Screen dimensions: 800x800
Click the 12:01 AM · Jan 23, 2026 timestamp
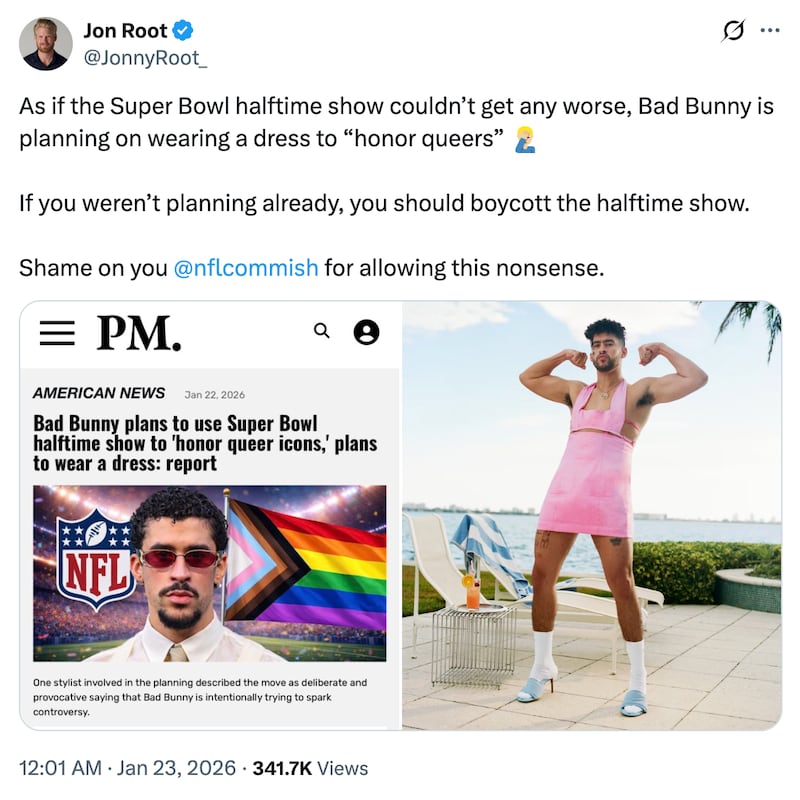point(127,769)
